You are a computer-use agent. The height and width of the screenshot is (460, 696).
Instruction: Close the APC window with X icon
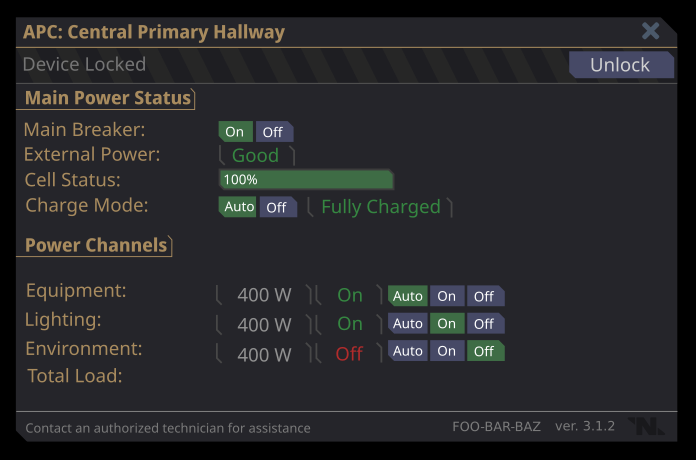pos(651,31)
